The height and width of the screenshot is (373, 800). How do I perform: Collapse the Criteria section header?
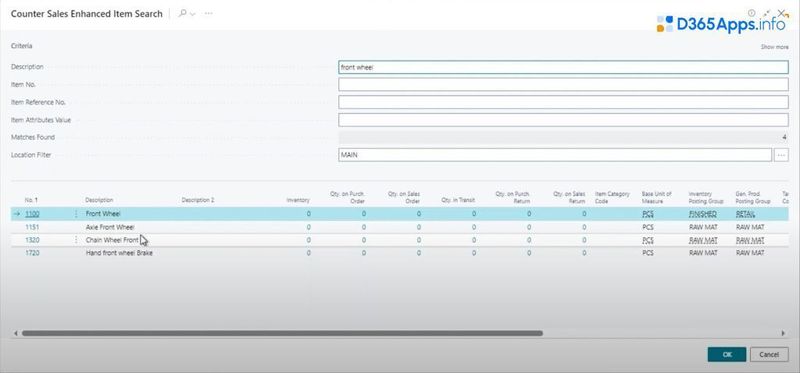coord(21,46)
